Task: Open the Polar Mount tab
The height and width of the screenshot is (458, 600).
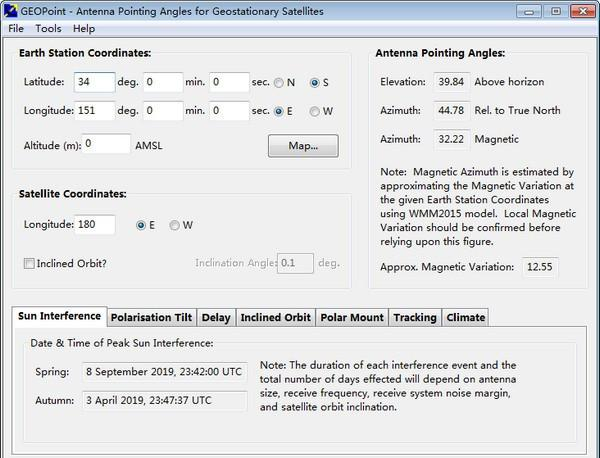Action: 351,318
